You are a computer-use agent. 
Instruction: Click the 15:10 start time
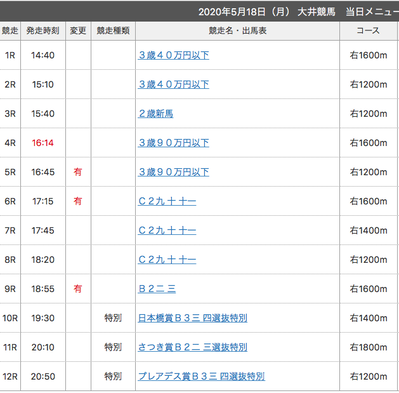point(43,85)
